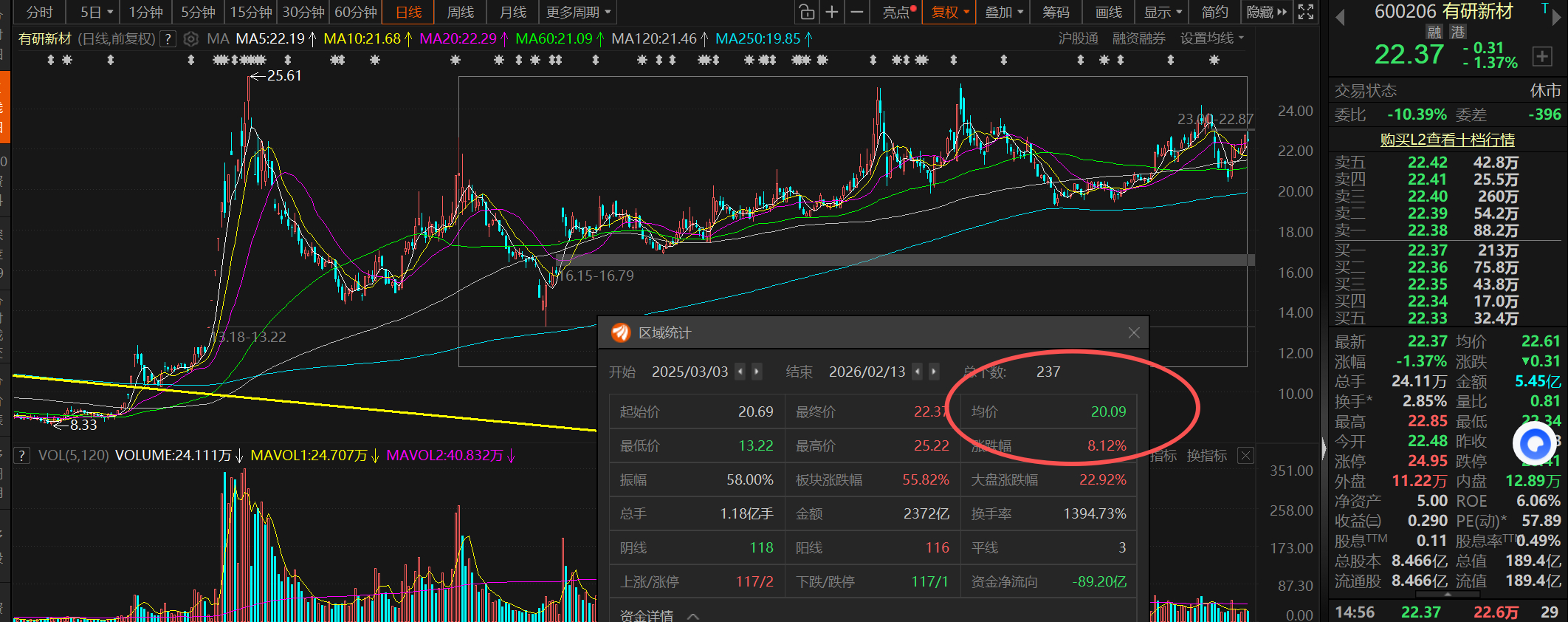The image size is (1568, 622).
Task: Click the 港 Hong Kong connect badge
Action: 1458,32
